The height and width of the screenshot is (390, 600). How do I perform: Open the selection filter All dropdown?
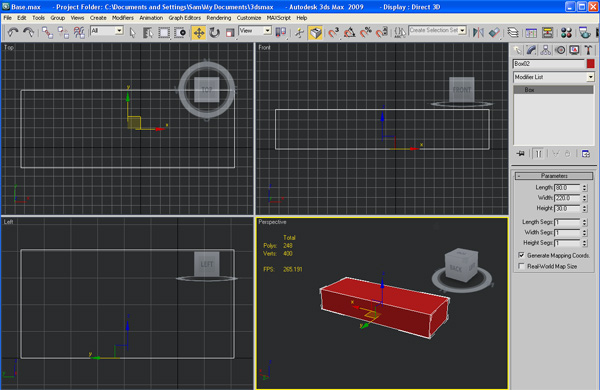pyautogui.click(x=107, y=31)
